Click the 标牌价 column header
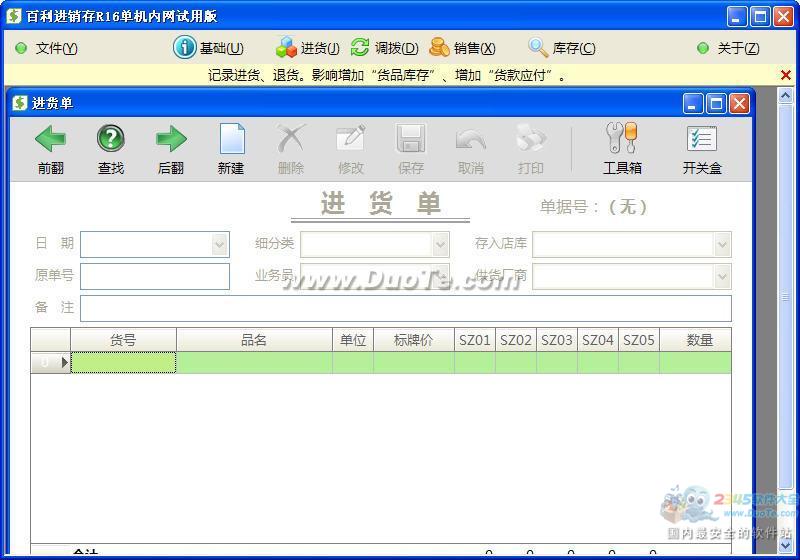The width and height of the screenshot is (800, 560). click(x=414, y=340)
